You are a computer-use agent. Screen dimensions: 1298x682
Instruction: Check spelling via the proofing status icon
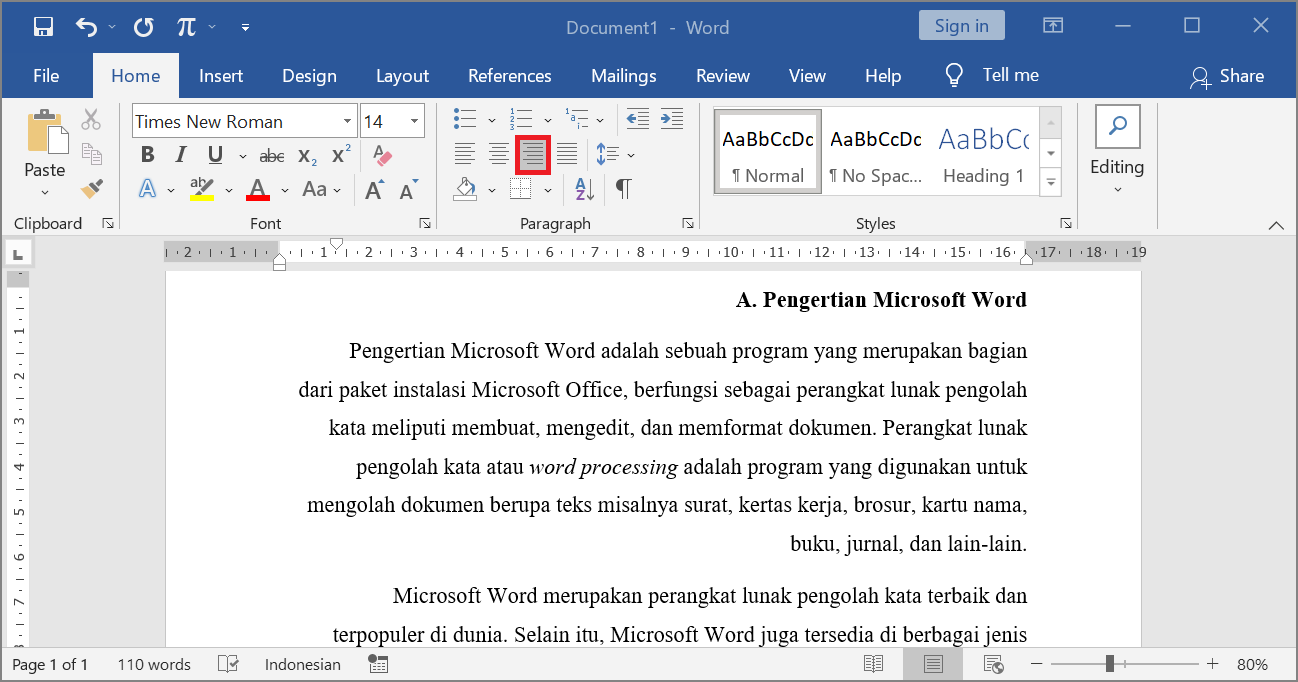[x=228, y=664]
